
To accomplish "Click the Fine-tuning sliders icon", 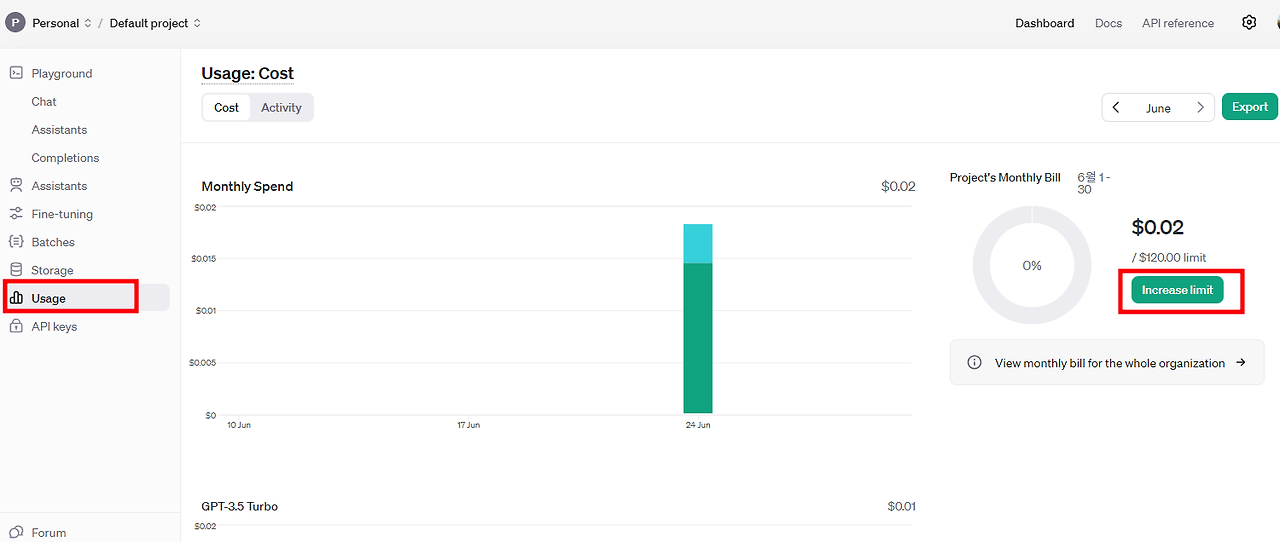I will point(16,213).
